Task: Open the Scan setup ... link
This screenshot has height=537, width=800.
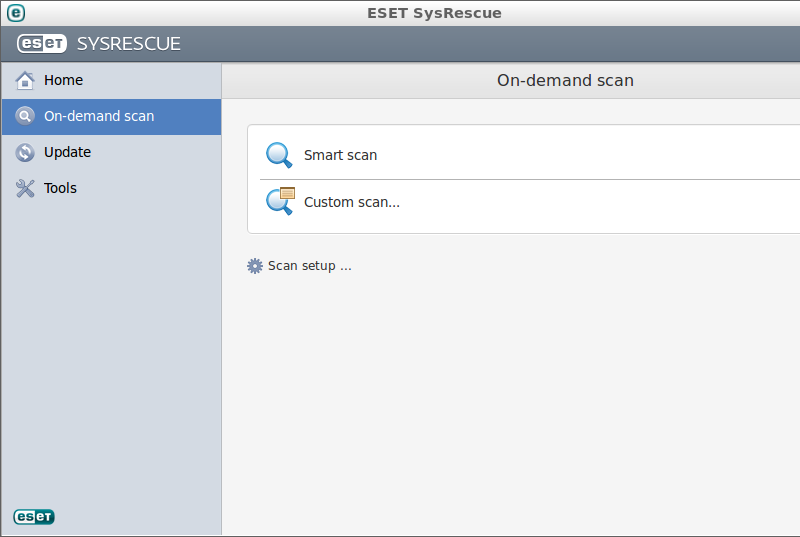Action: 309,266
